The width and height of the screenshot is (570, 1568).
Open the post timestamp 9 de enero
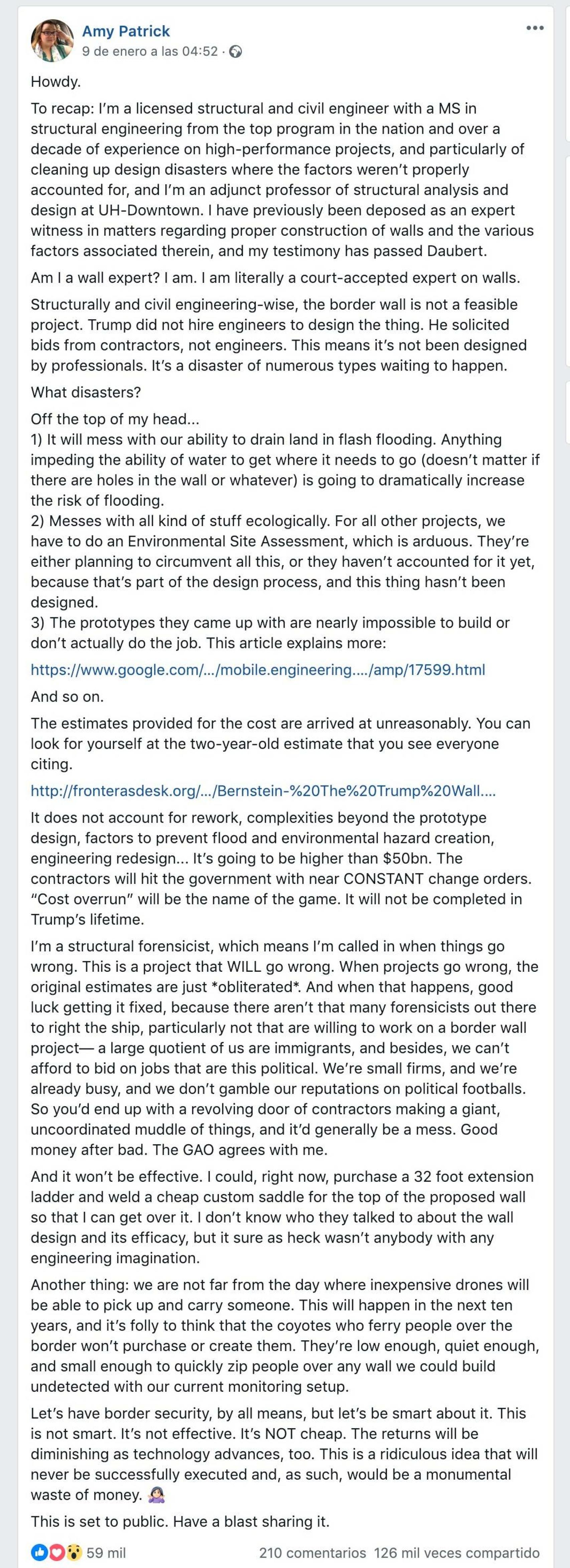coord(150,52)
